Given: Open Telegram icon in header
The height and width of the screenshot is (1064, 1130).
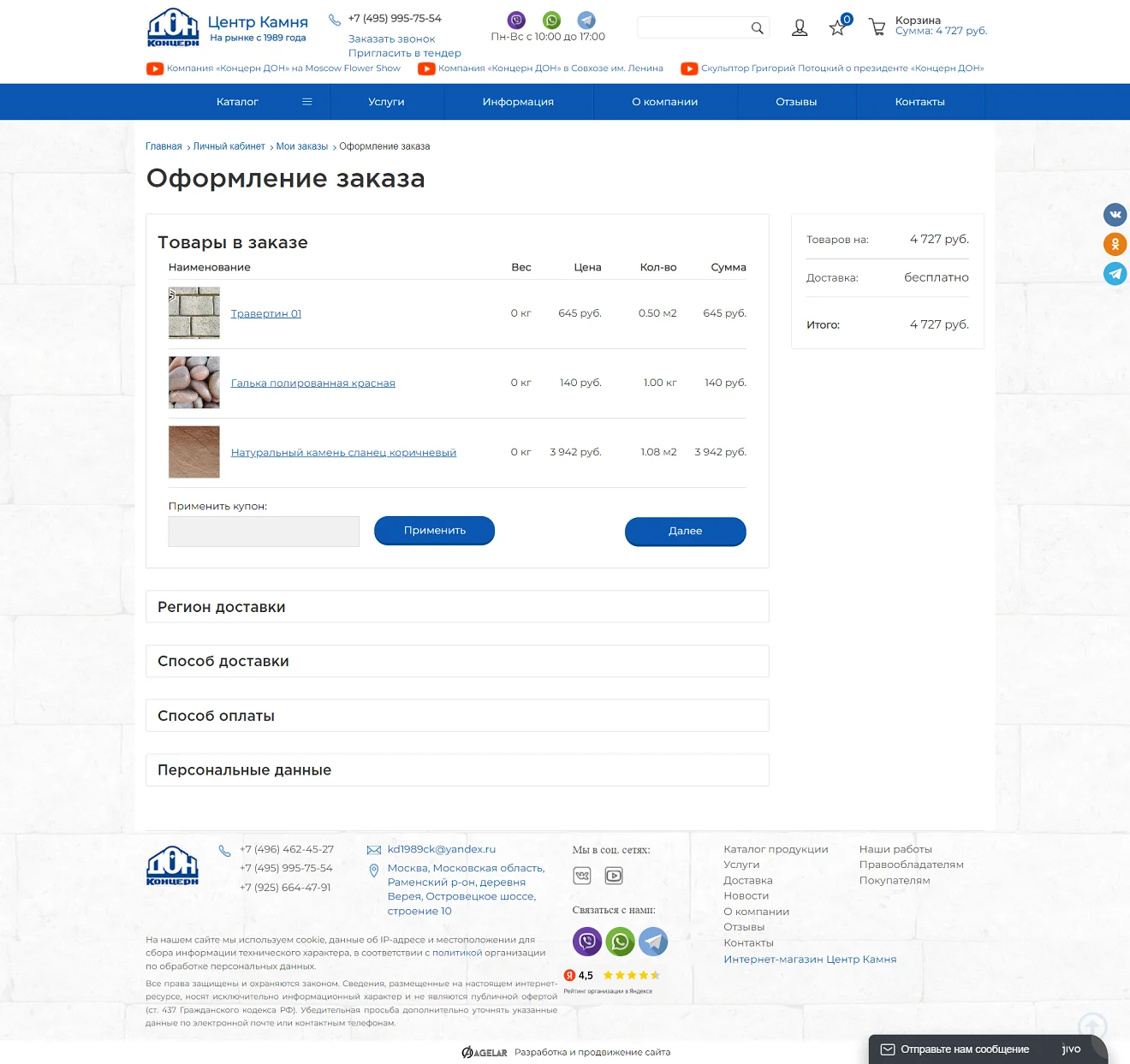Looking at the screenshot, I should [x=586, y=20].
